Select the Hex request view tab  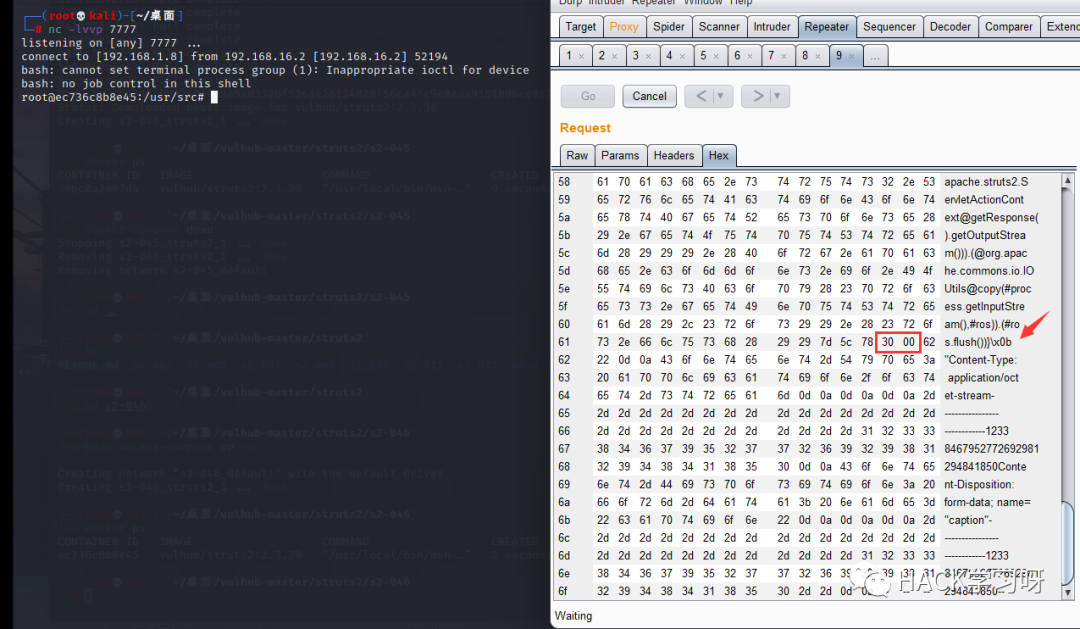point(718,156)
